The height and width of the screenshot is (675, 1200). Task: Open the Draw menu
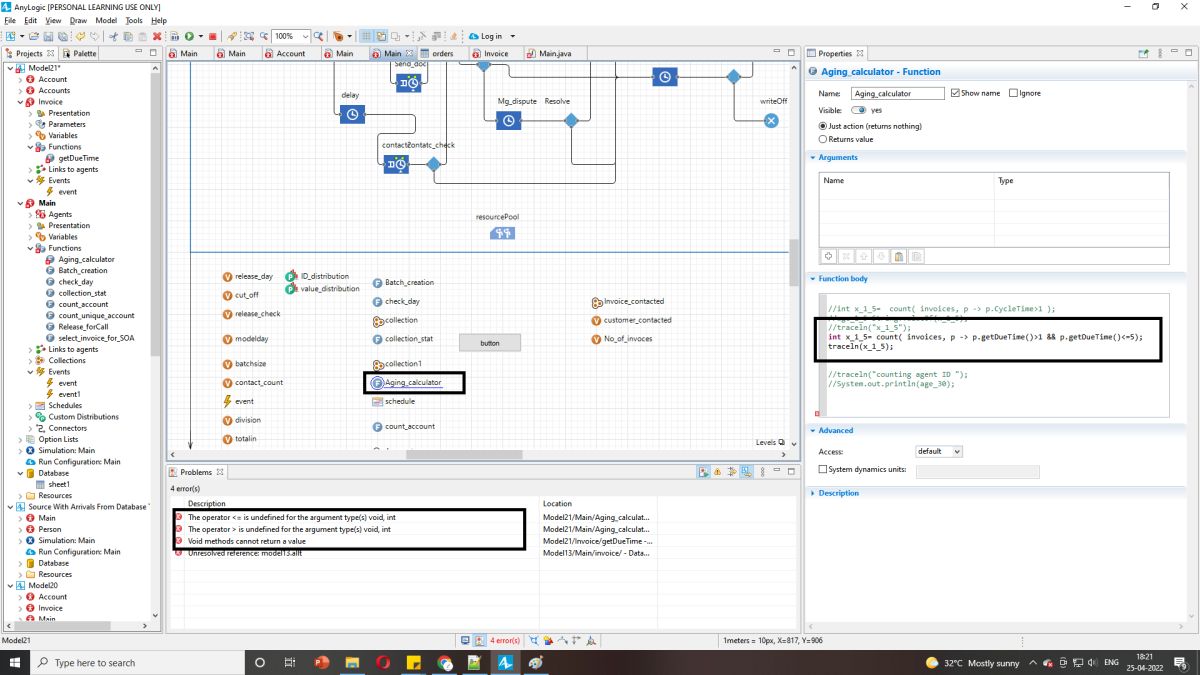point(77,20)
